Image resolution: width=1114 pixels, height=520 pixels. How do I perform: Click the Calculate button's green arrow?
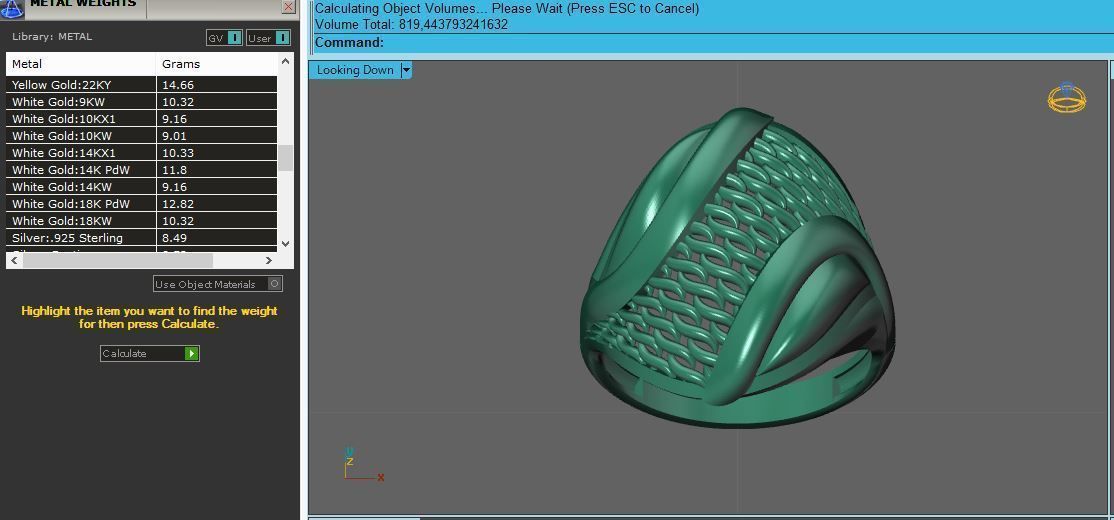click(191, 354)
